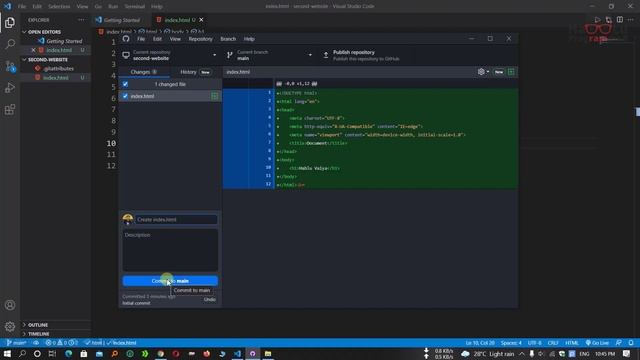Select the Getting Started editor tab
Image resolution: width=640 pixels, height=360 pixels.
coord(122,20)
